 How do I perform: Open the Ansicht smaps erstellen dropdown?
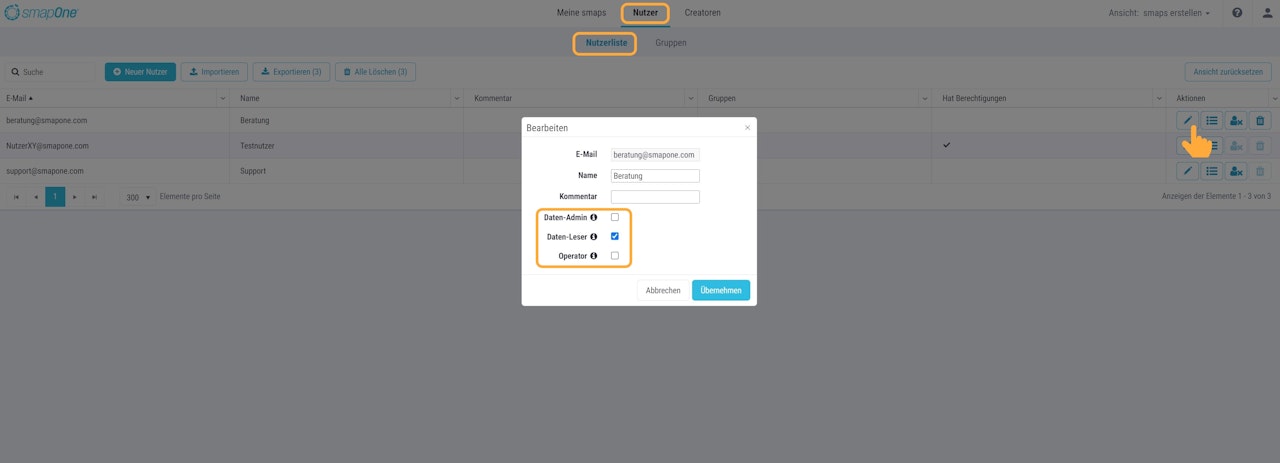click(x=1160, y=13)
